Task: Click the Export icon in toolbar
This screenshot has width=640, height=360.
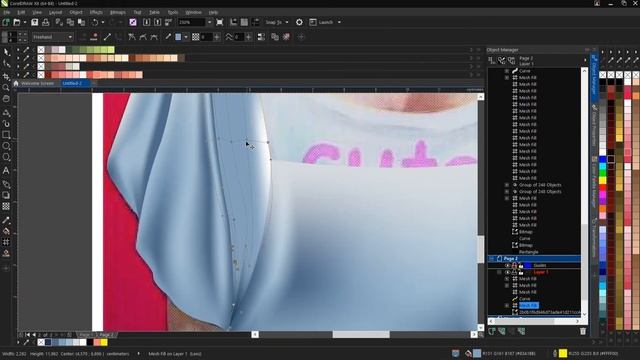Action: (158, 22)
